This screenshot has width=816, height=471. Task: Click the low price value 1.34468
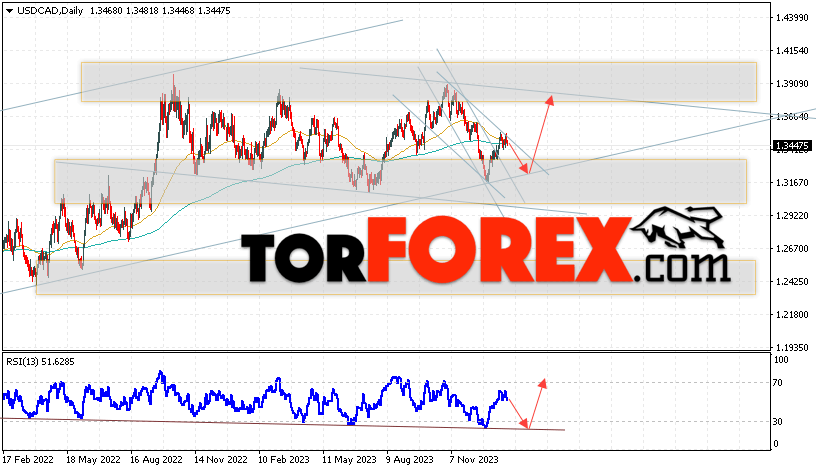(178, 10)
